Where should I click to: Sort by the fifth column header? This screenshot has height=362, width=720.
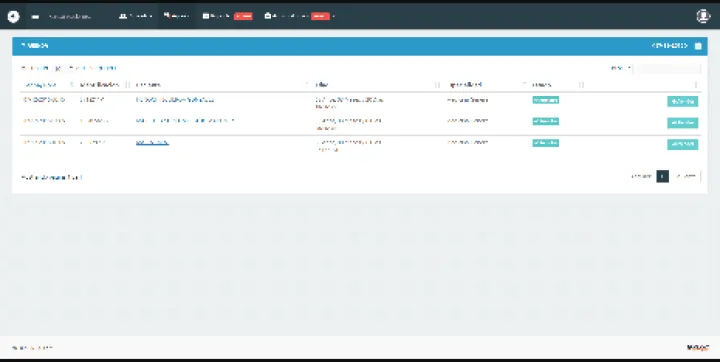click(486, 85)
